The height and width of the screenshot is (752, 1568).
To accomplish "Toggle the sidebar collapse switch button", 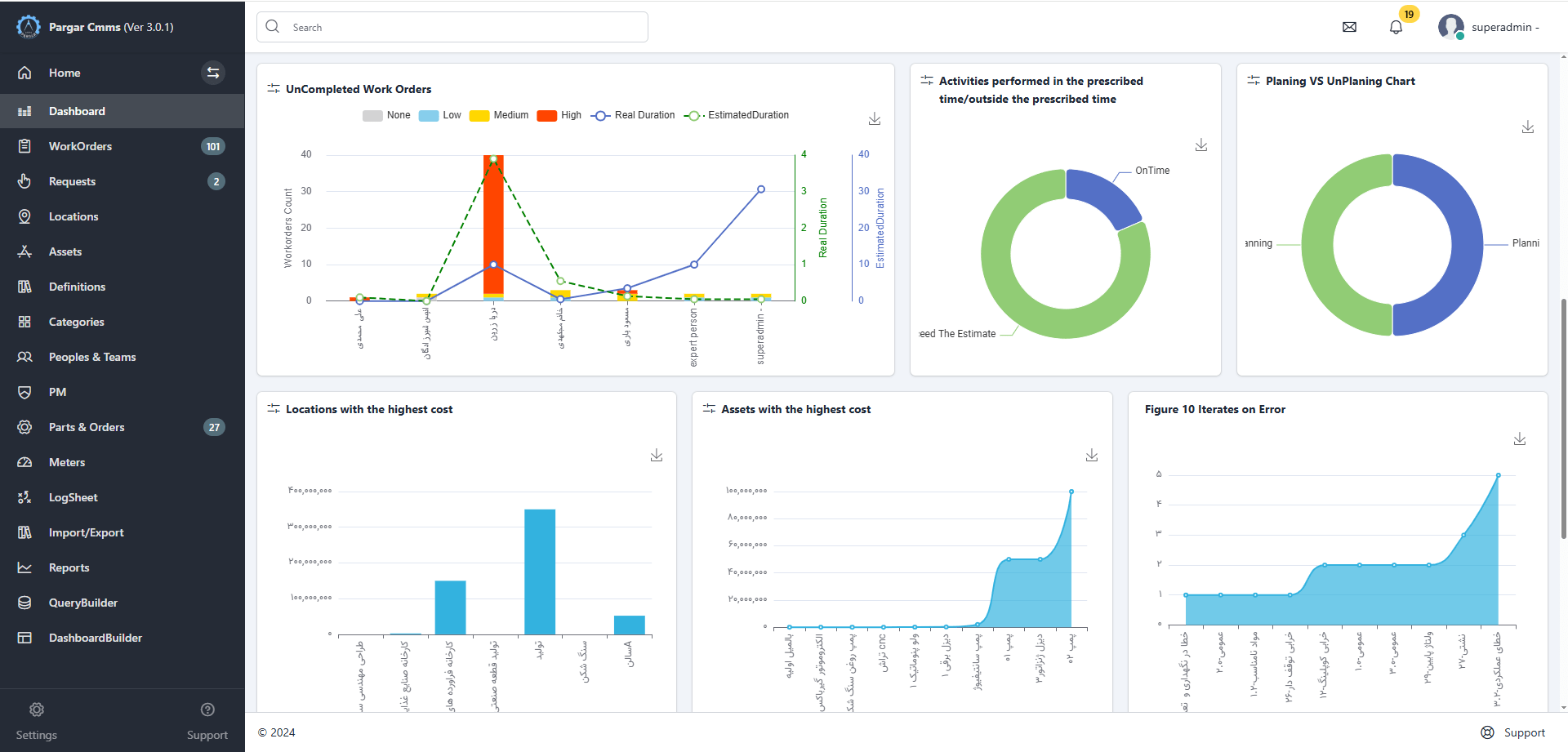I will coord(213,73).
